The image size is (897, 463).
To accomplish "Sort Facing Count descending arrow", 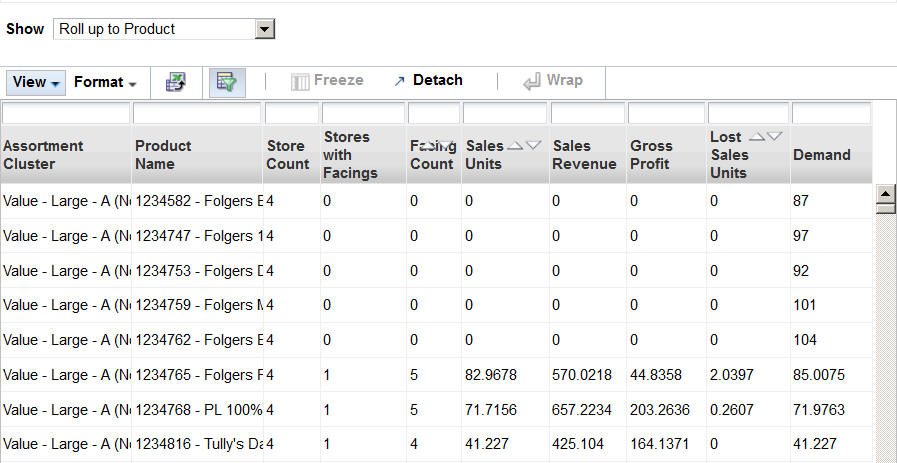I will 447,146.
